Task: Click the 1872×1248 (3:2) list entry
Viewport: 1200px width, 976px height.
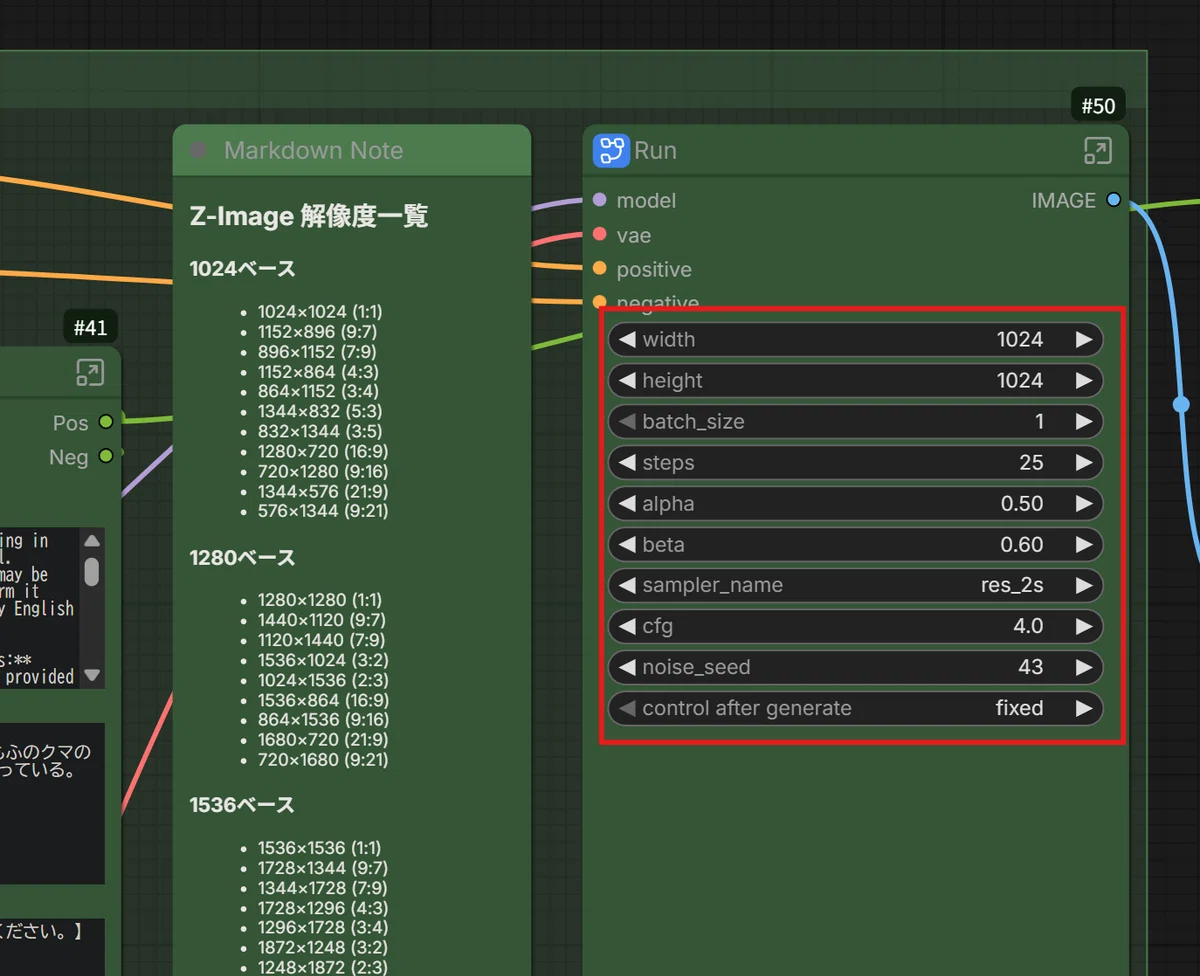Action: pyautogui.click(x=322, y=948)
